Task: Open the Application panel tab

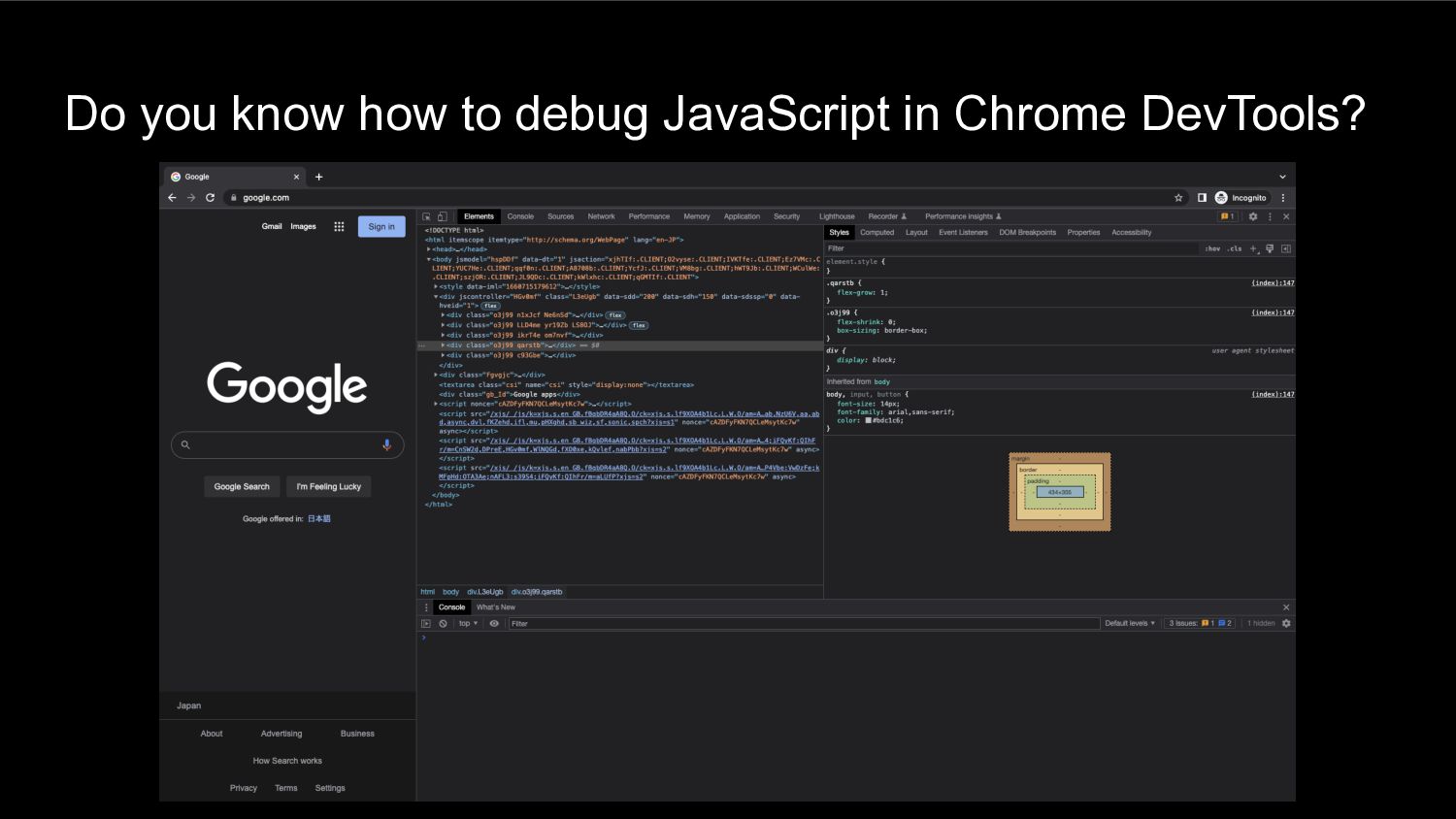Action: (x=742, y=216)
